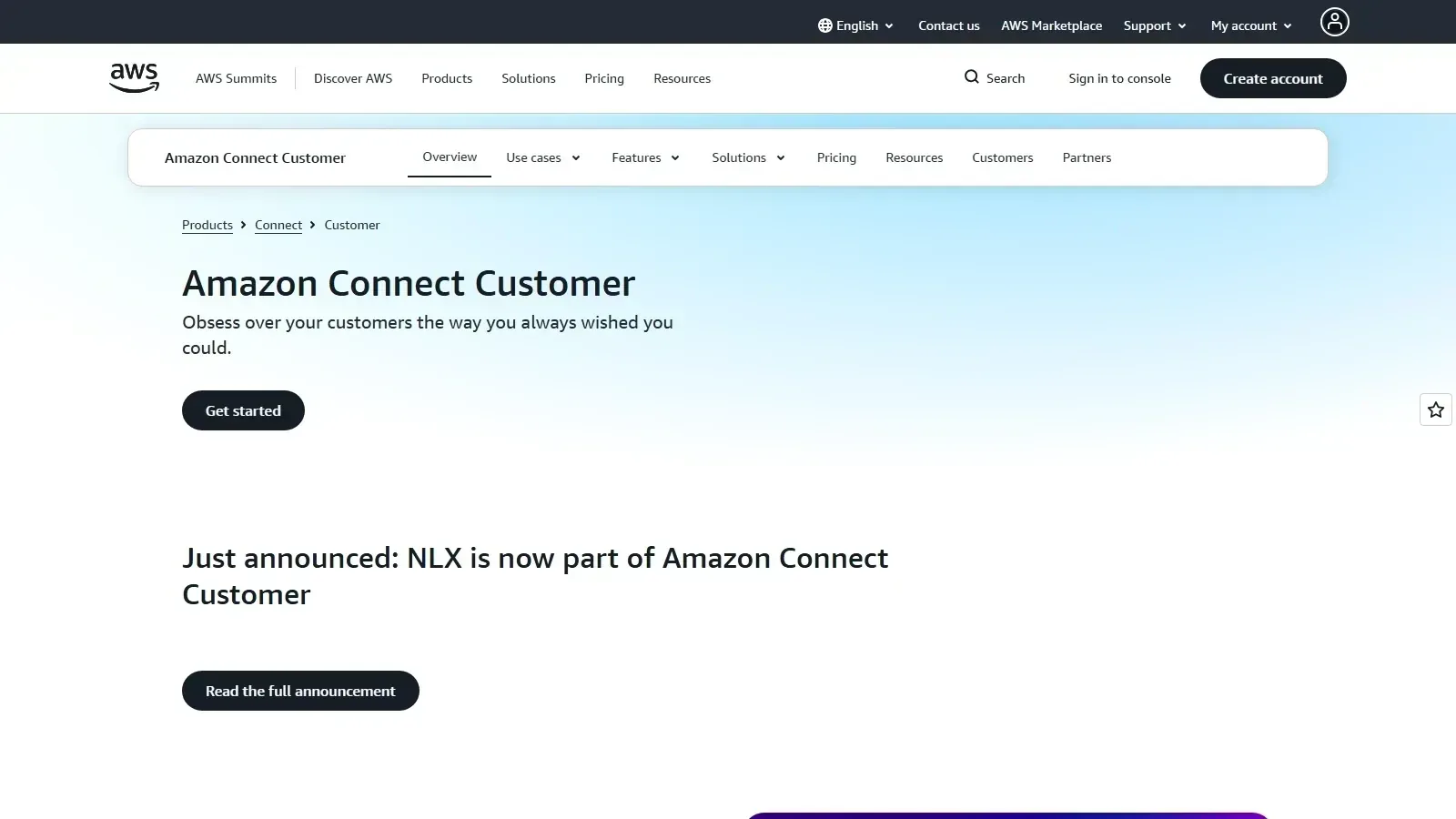Click Products breadcrumb link
This screenshot has width=1456, height=819.
coord(207,225)
